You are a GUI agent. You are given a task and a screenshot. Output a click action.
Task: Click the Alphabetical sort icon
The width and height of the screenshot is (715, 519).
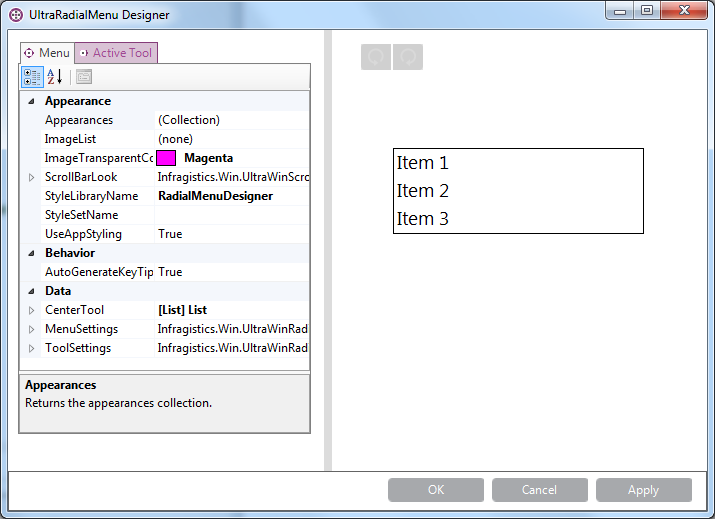coord(55,77)
